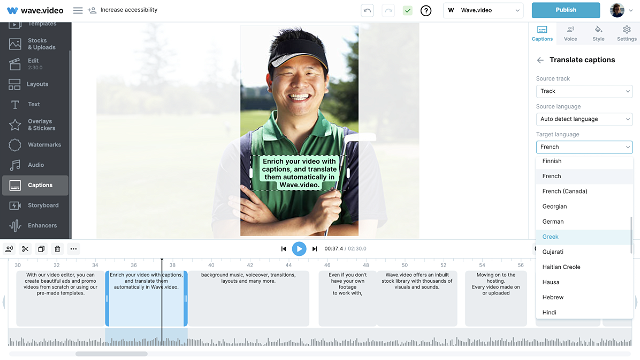
Task: Click the Publish button
Action: pyautogui.click(x=566, y=10)
